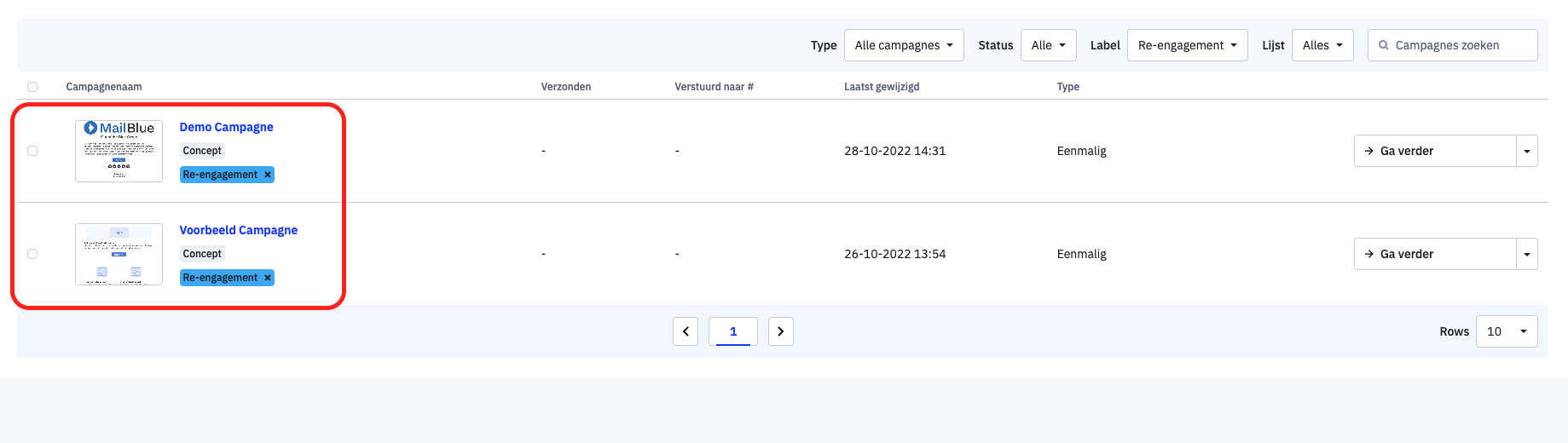Go to previous page arrow
The width and height of the screenshot is (1568, 443).
686,331
